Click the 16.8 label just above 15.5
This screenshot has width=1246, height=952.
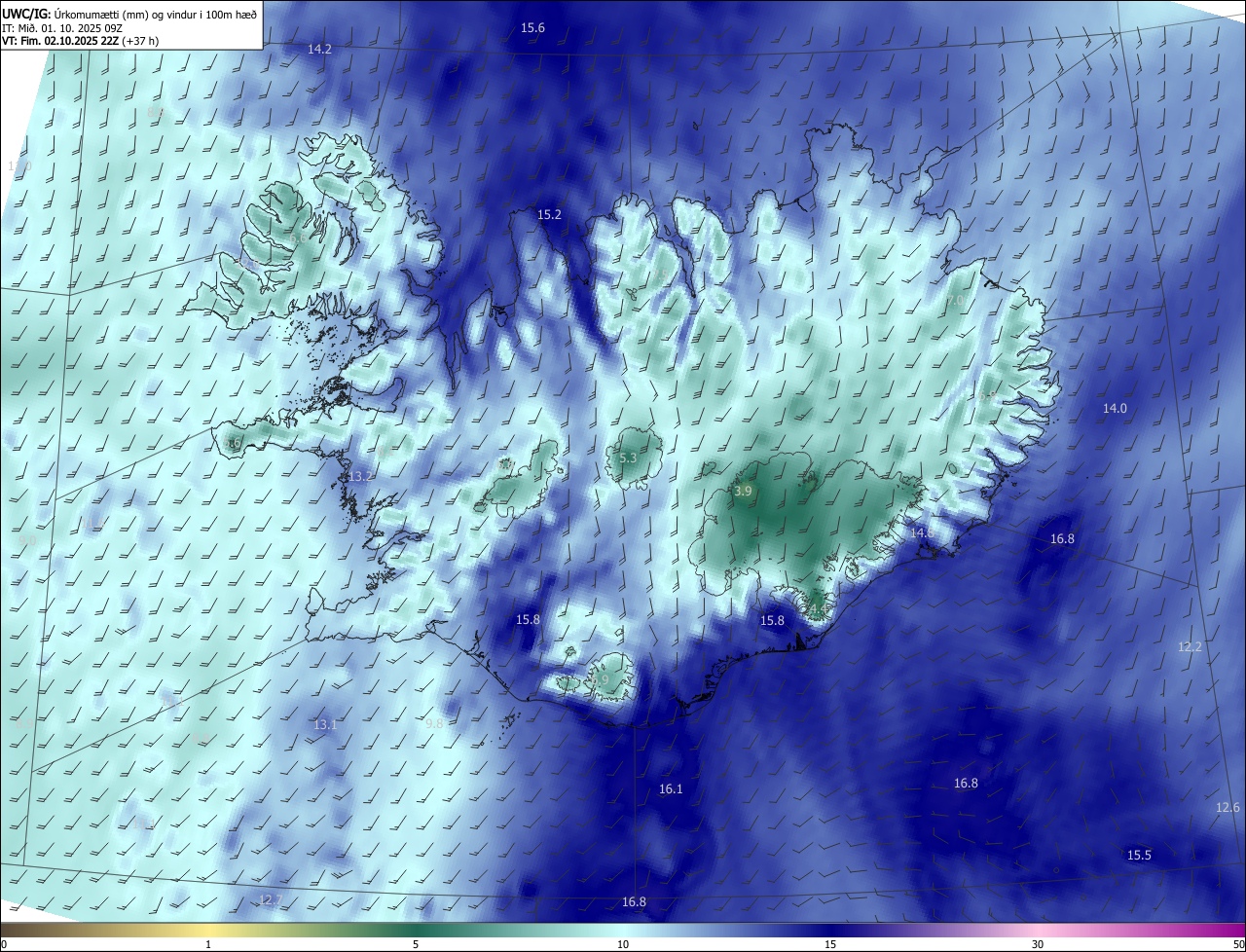[966, 783]
